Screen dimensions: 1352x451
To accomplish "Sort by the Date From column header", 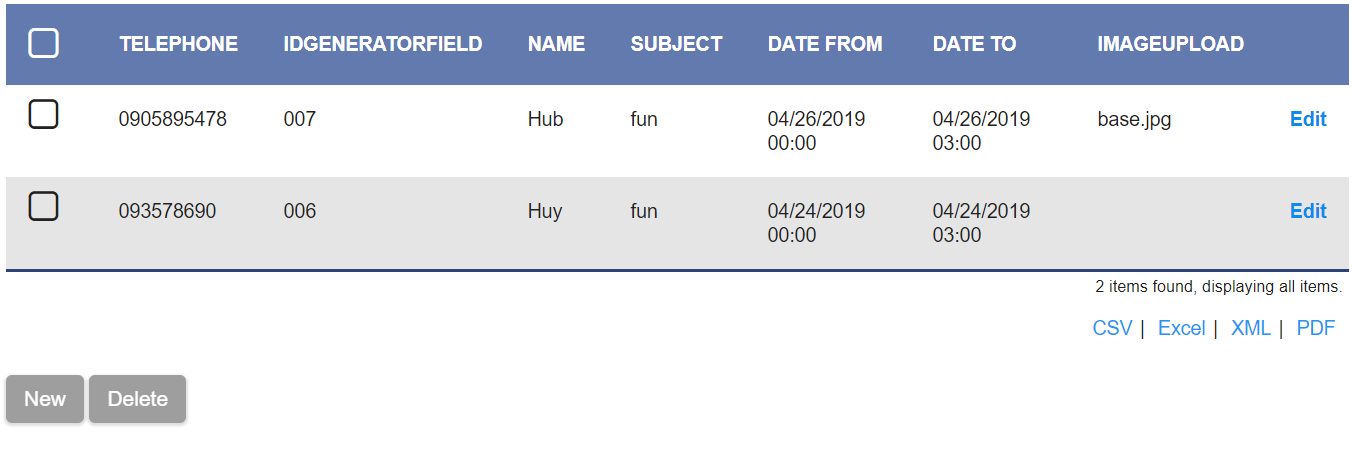I will point(825,44).
